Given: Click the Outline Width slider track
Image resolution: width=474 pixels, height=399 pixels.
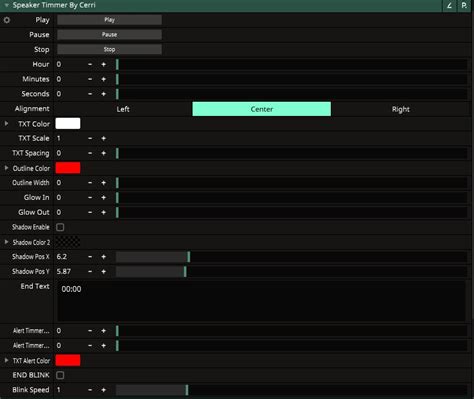Looking at the screenshot, I should coord(292,183).
